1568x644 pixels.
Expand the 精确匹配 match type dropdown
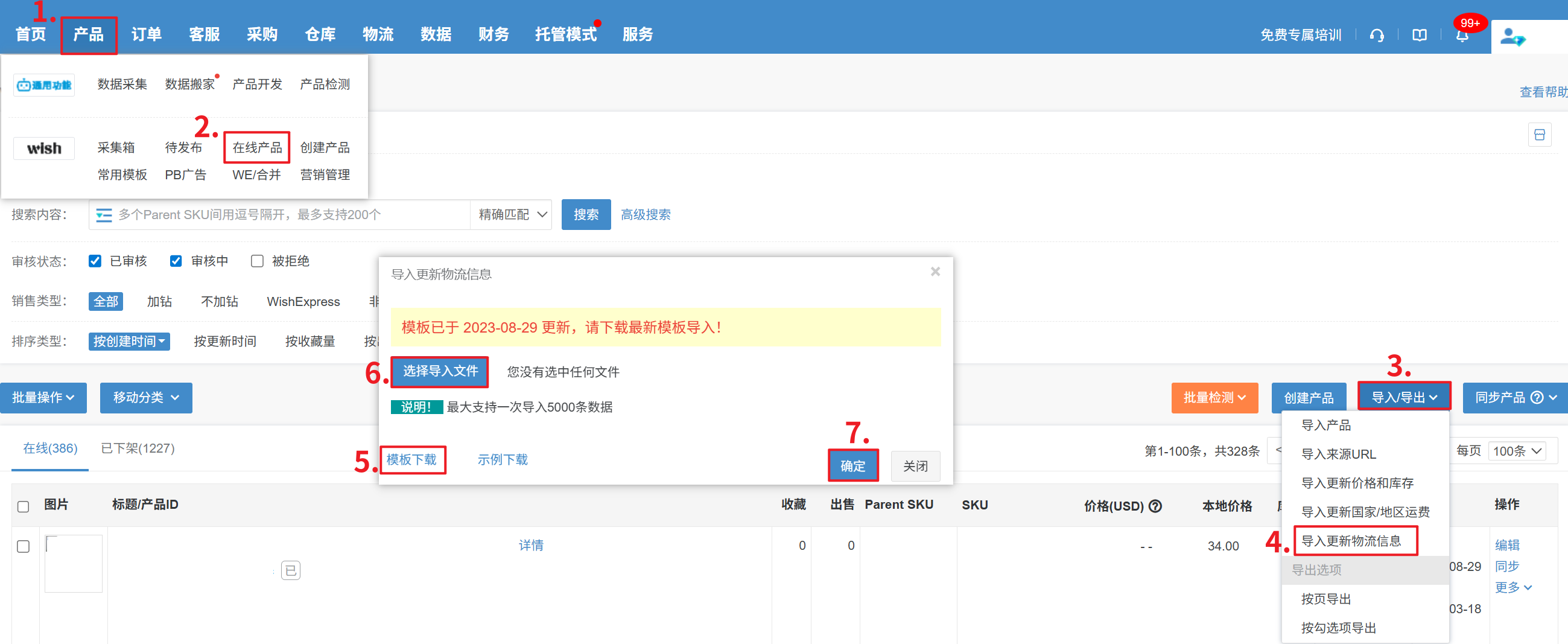(512, 215)
